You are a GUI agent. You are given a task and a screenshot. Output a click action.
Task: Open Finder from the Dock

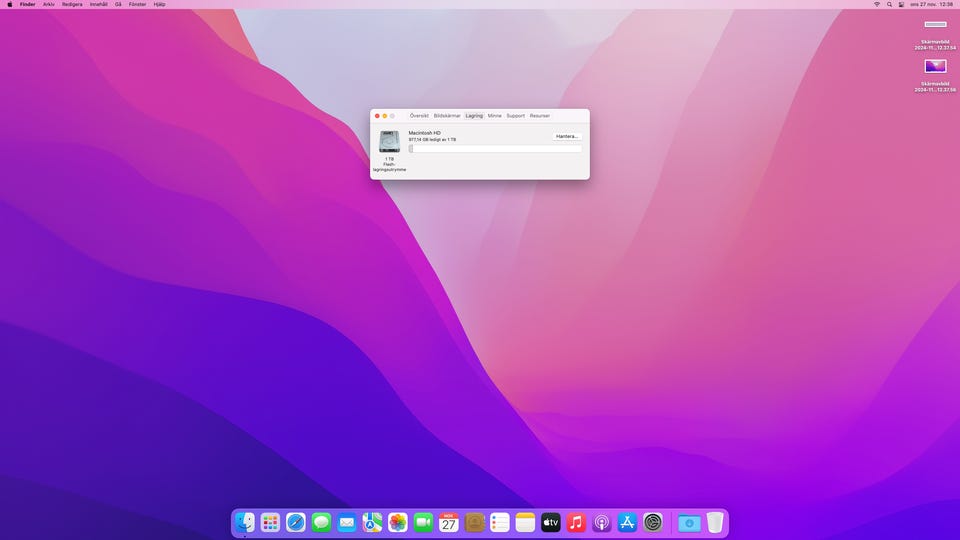245,522
